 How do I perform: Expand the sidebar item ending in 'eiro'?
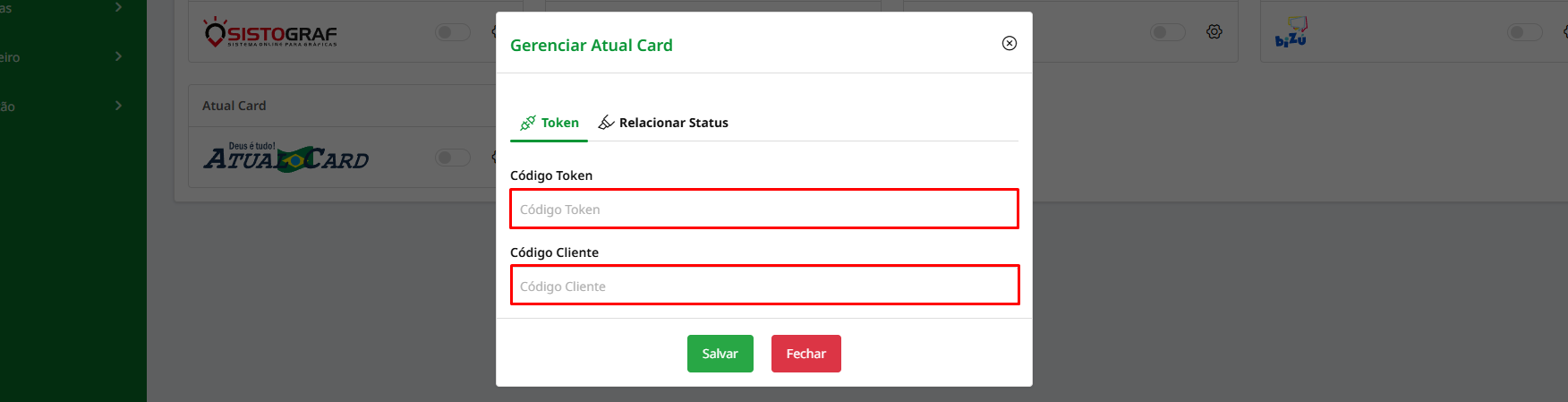[62, 56]
